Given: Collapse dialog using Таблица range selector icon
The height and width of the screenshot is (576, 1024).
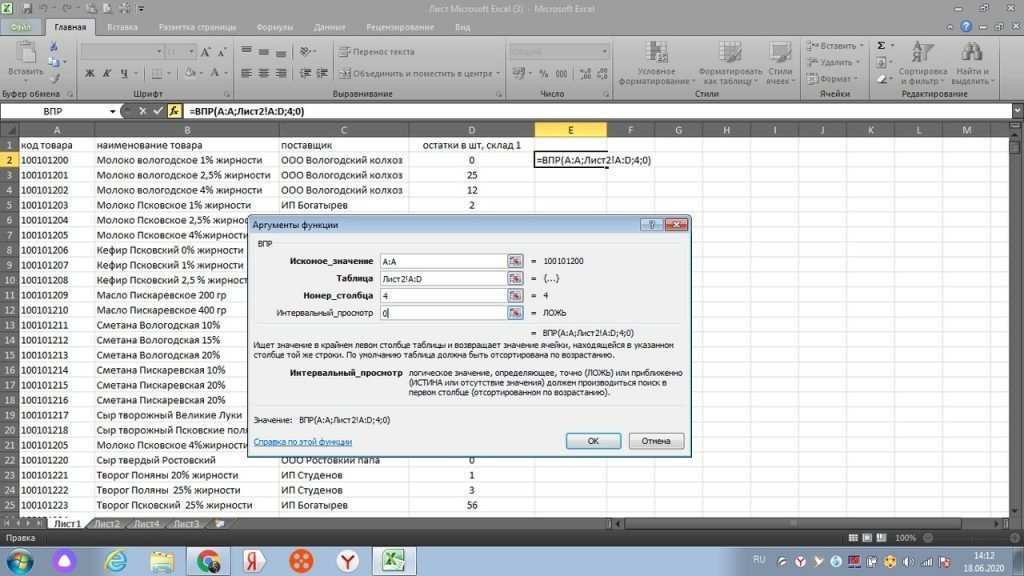Looking at the screenshot, I should 515,278.
